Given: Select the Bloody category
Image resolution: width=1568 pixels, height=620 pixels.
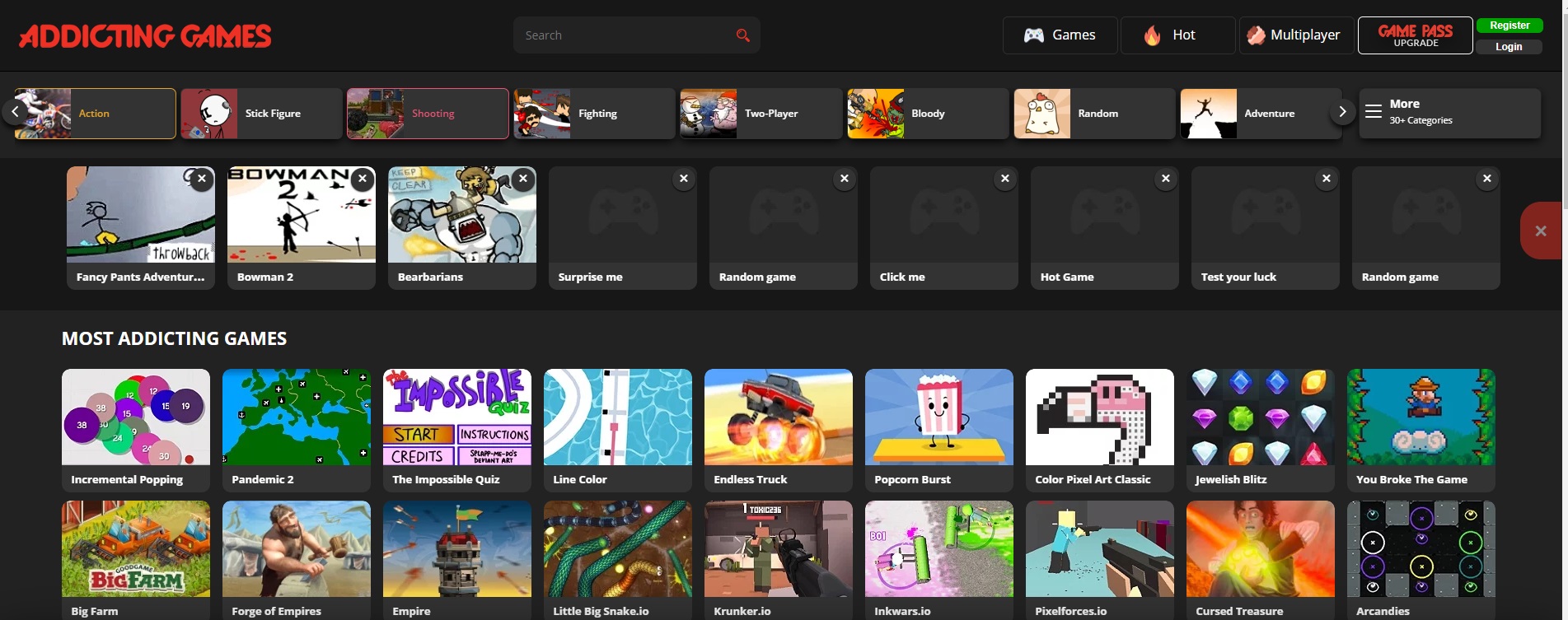Looking at the screenshot, I should (928, 114).
